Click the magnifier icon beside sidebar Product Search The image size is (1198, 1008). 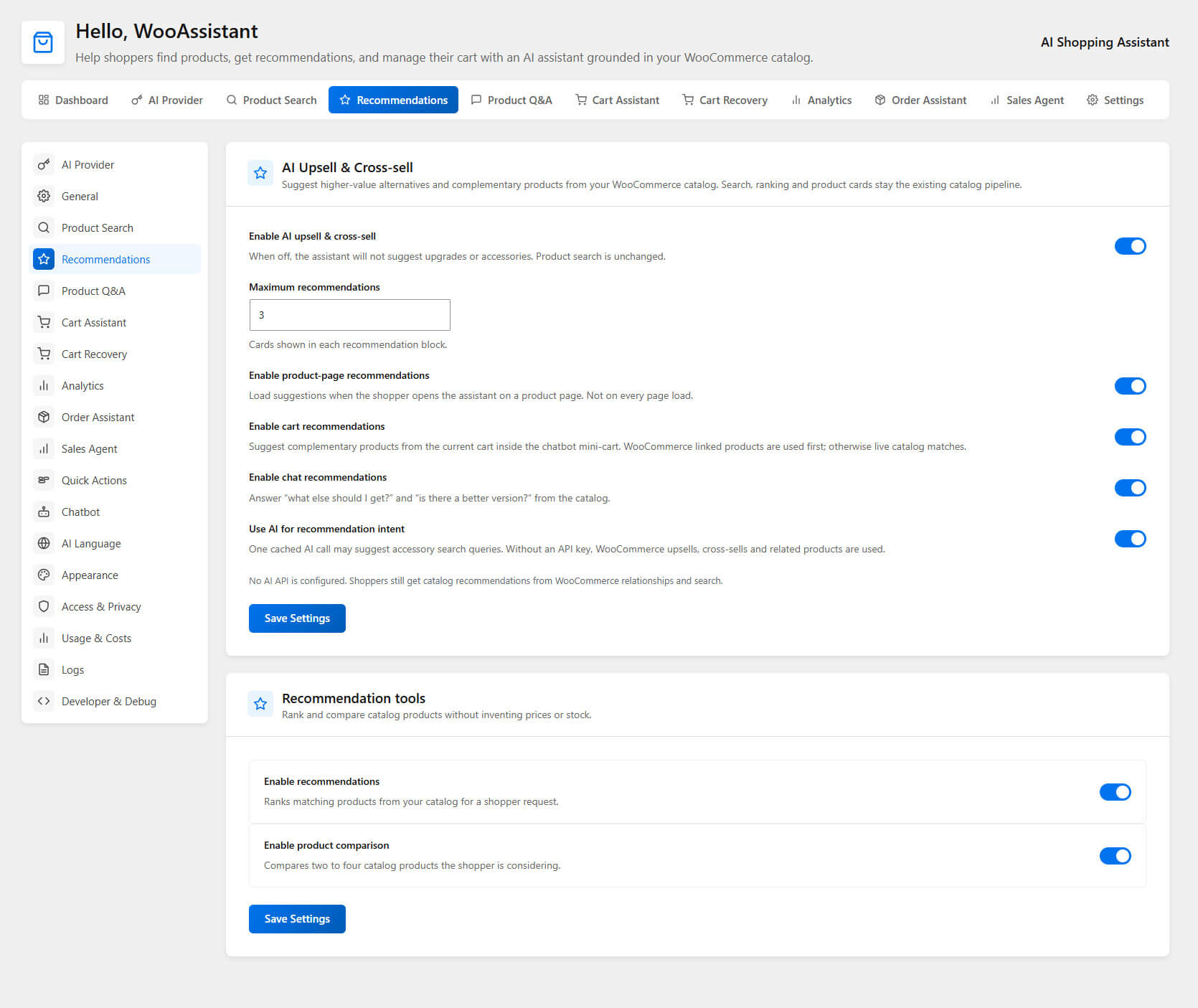[44, 227]
